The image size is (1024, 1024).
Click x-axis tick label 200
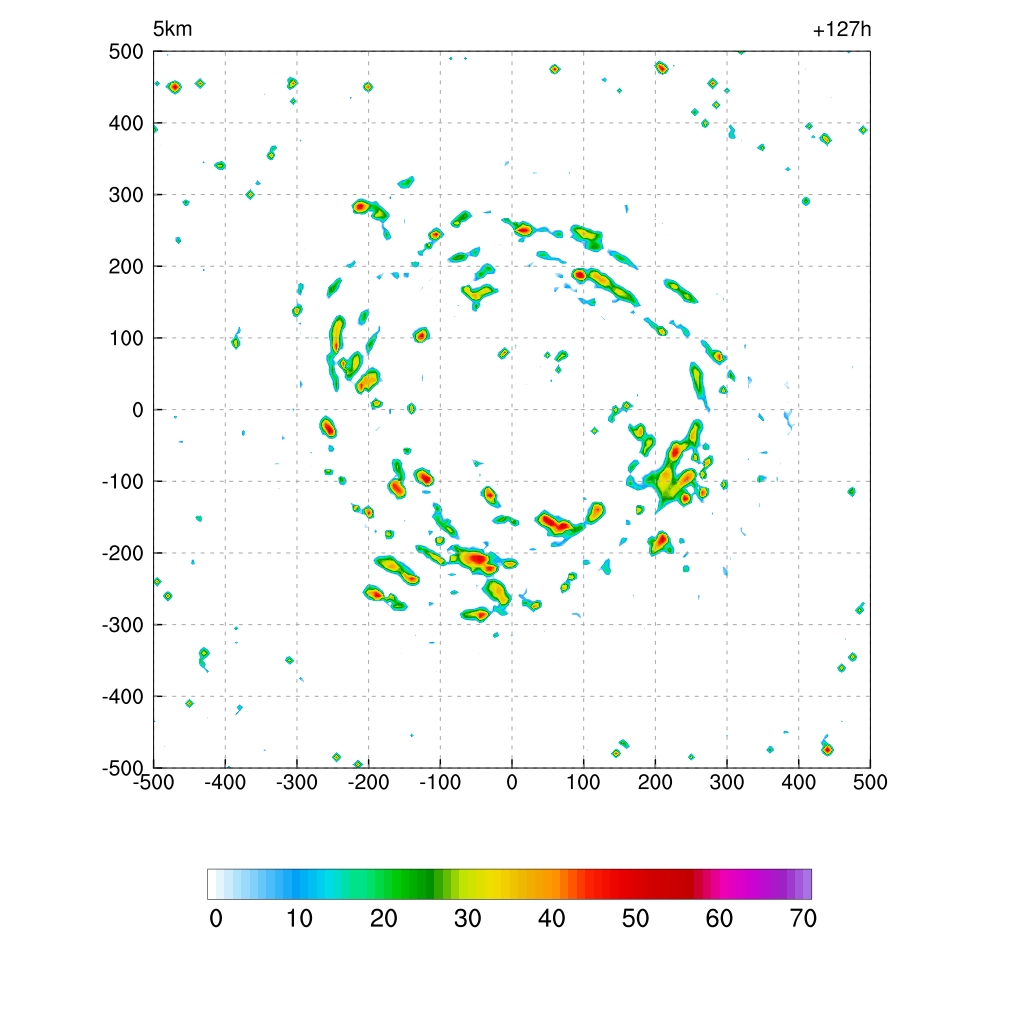pyautogui.click(x=655, y=782)
